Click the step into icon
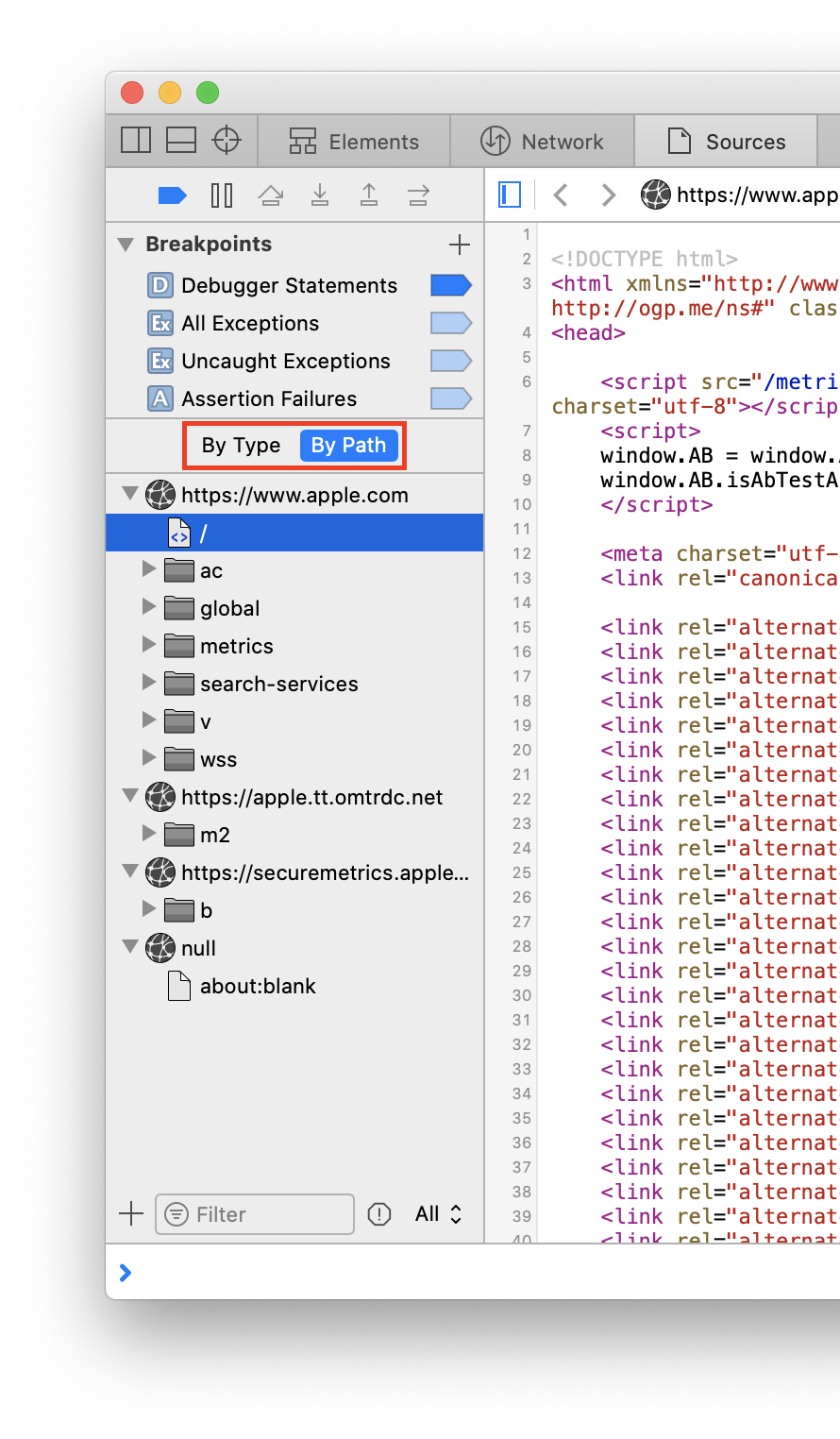 (320, 195)
